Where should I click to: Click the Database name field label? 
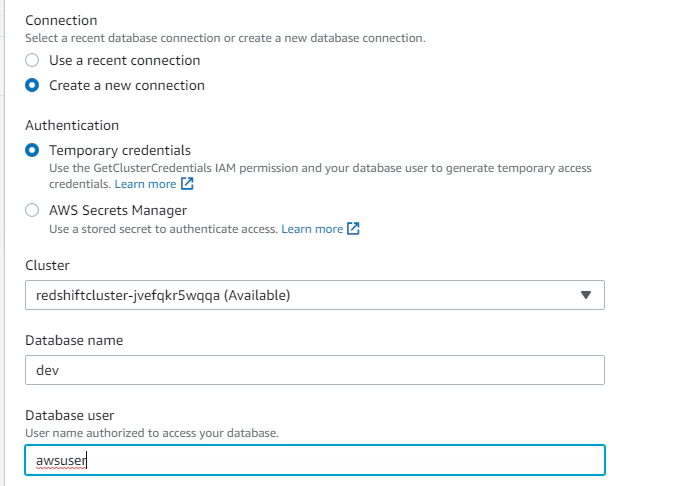[74, 340]
